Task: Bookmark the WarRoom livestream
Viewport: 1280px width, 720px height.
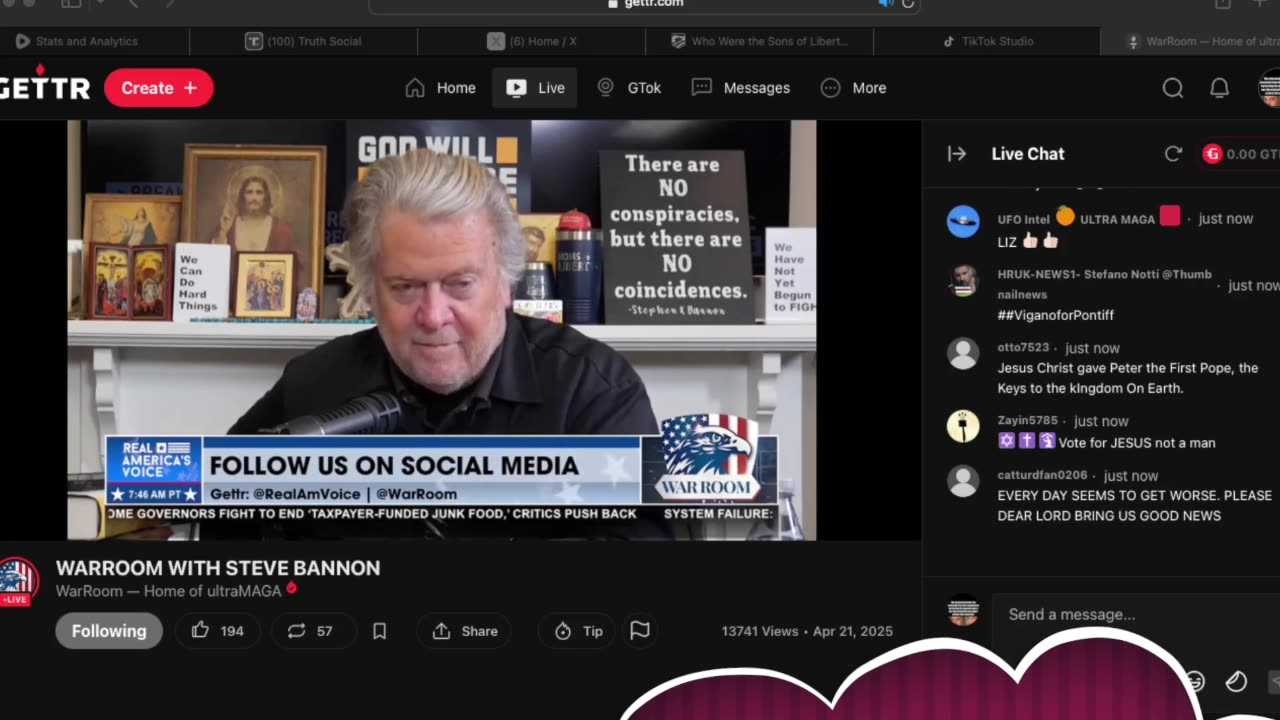Action: point(379,631)
